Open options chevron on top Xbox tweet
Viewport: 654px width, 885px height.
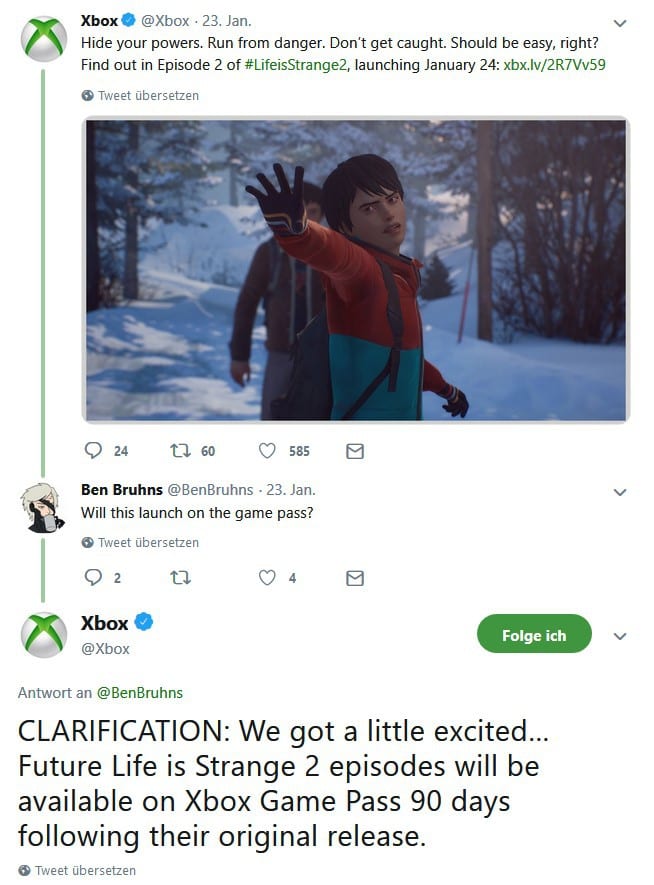620,23
